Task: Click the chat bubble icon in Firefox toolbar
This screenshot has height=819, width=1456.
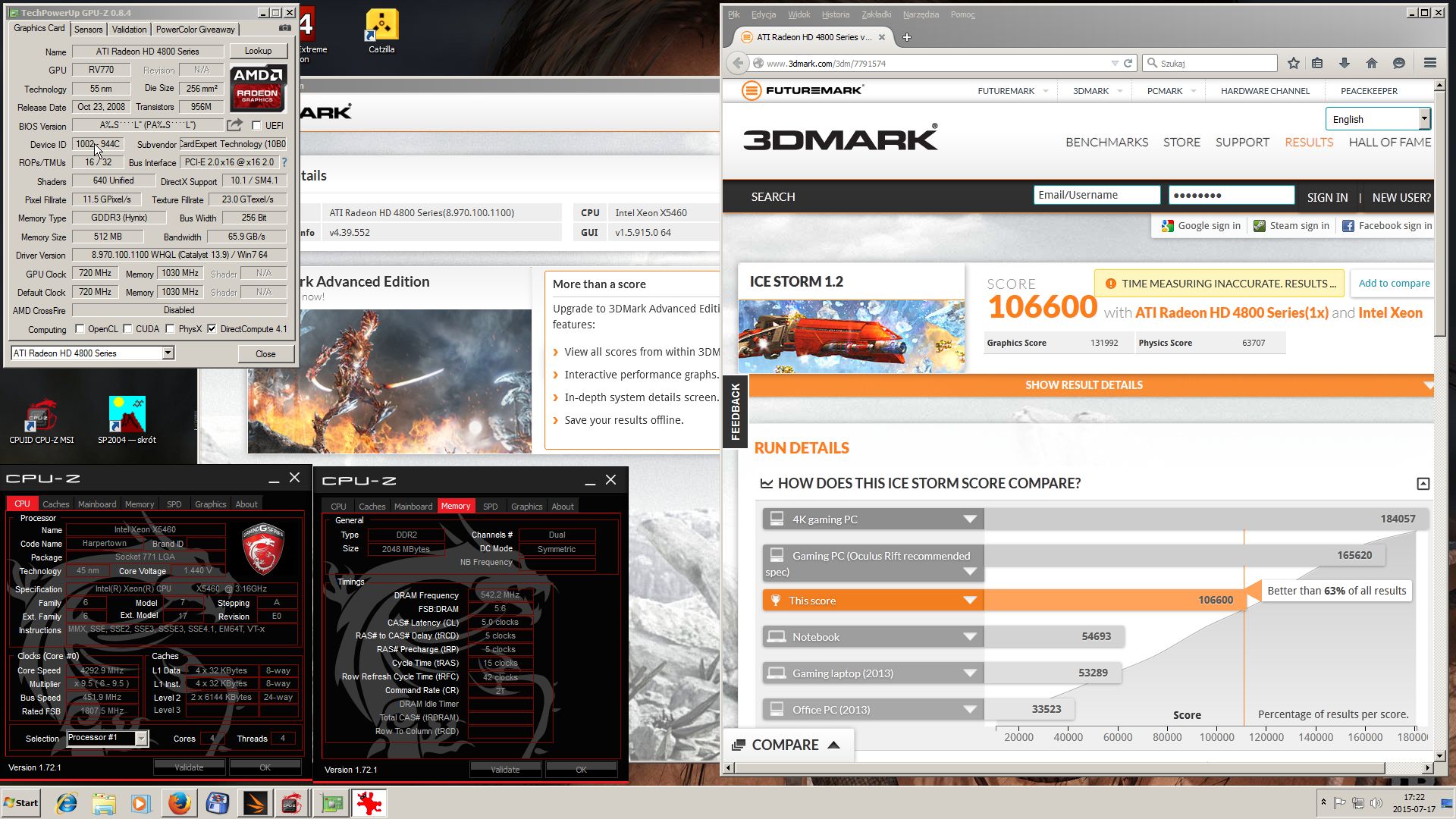Action: coord(1399,63)
